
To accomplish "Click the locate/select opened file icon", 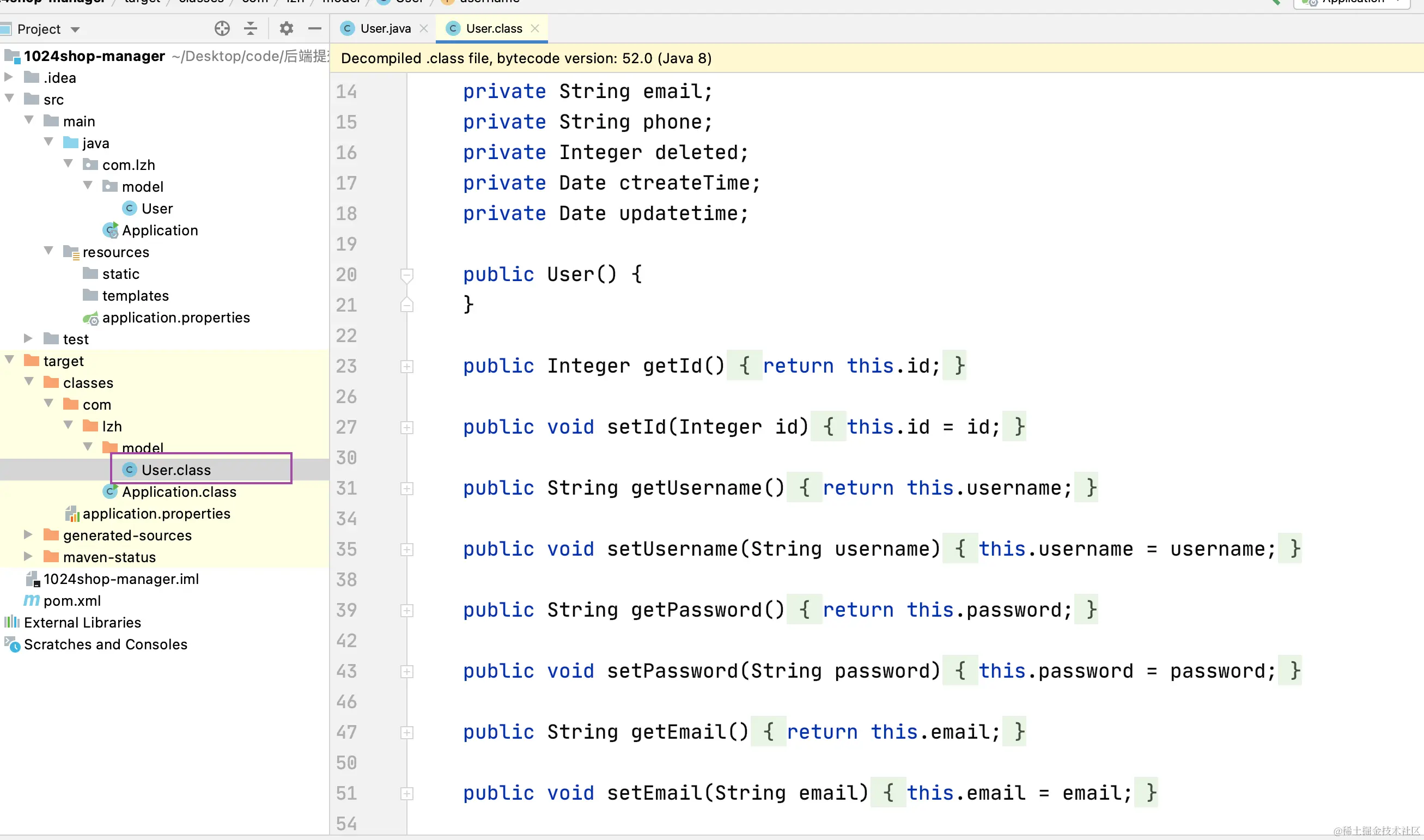I will [222, 28].
